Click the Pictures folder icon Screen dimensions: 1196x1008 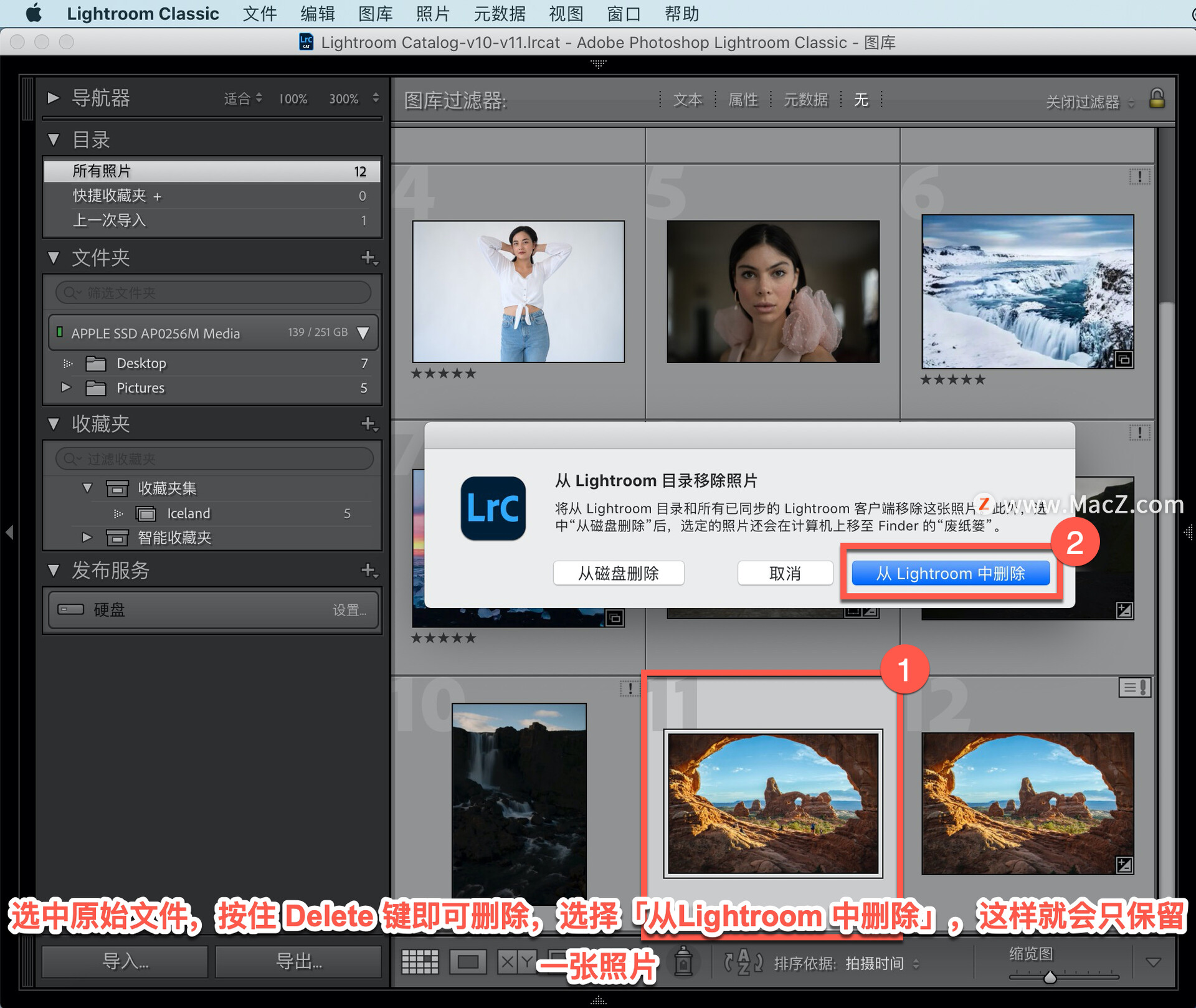pos(96,388)
